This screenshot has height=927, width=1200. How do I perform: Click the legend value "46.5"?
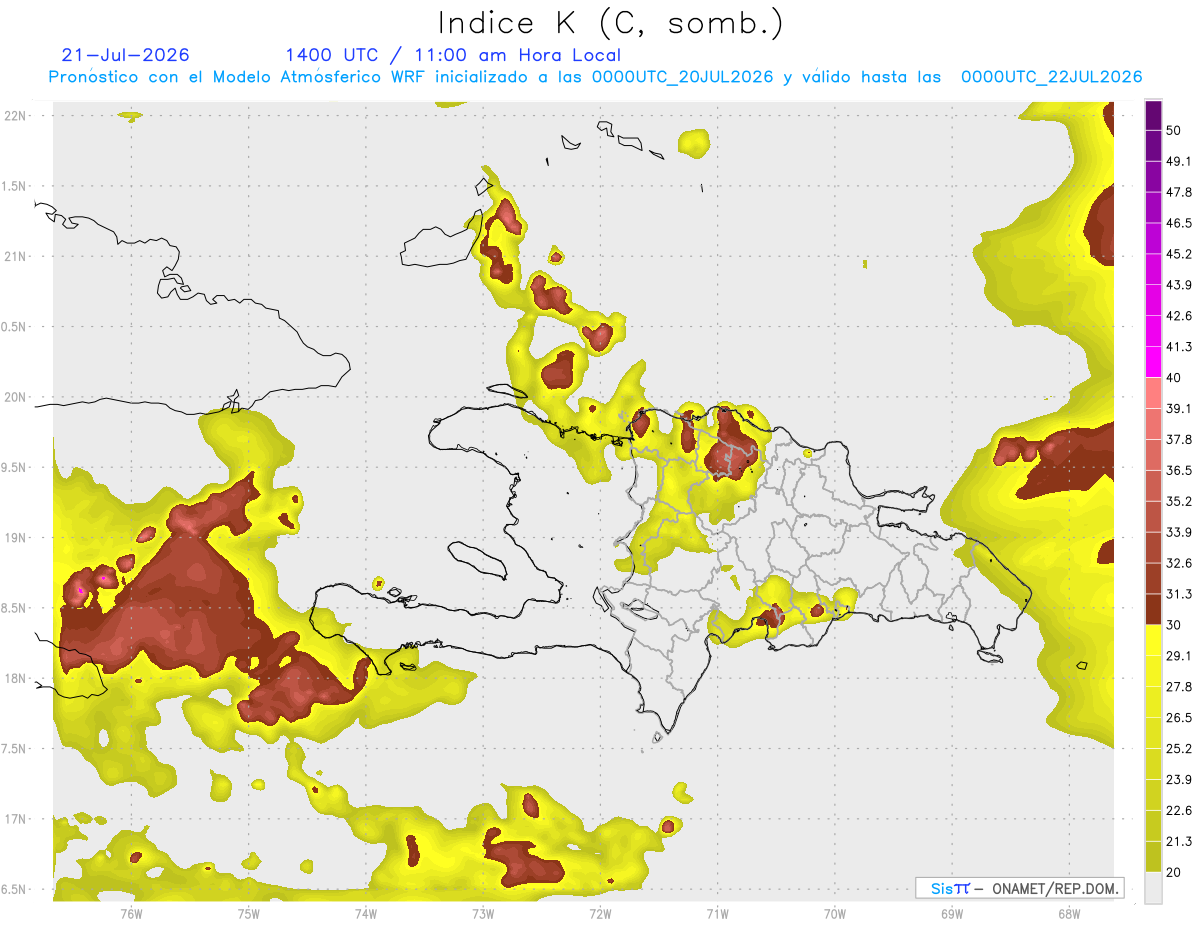point(1178,223)
